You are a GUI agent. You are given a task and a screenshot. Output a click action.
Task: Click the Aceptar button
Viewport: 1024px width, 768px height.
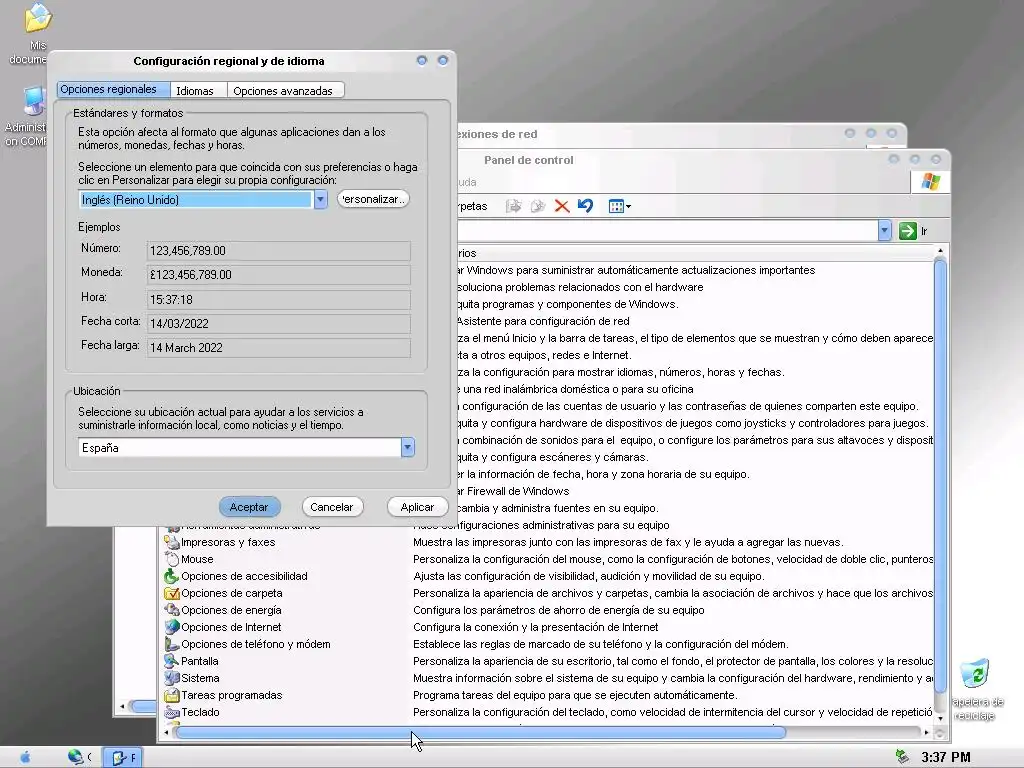pos(249,507)
